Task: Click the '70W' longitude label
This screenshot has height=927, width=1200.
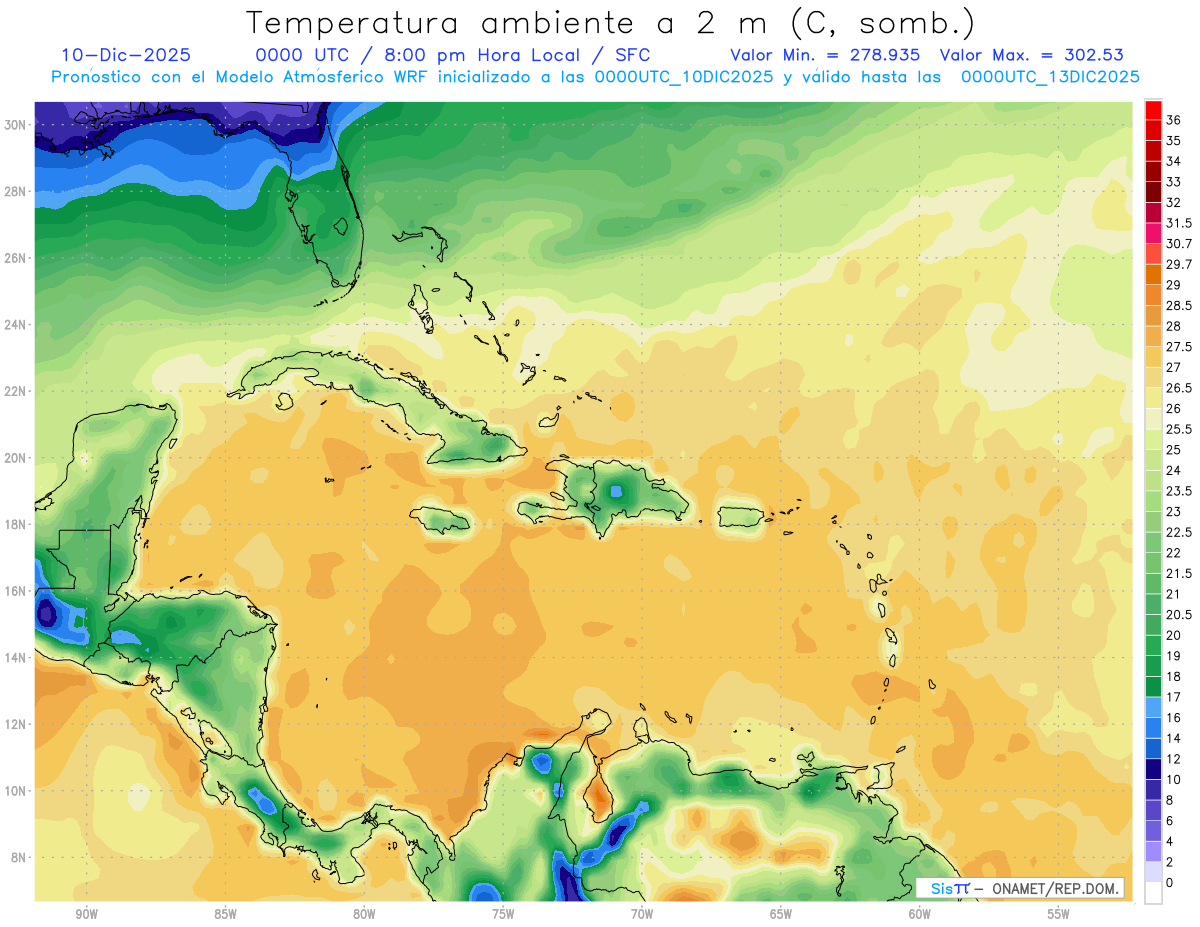Action: (x=642, y=914)
